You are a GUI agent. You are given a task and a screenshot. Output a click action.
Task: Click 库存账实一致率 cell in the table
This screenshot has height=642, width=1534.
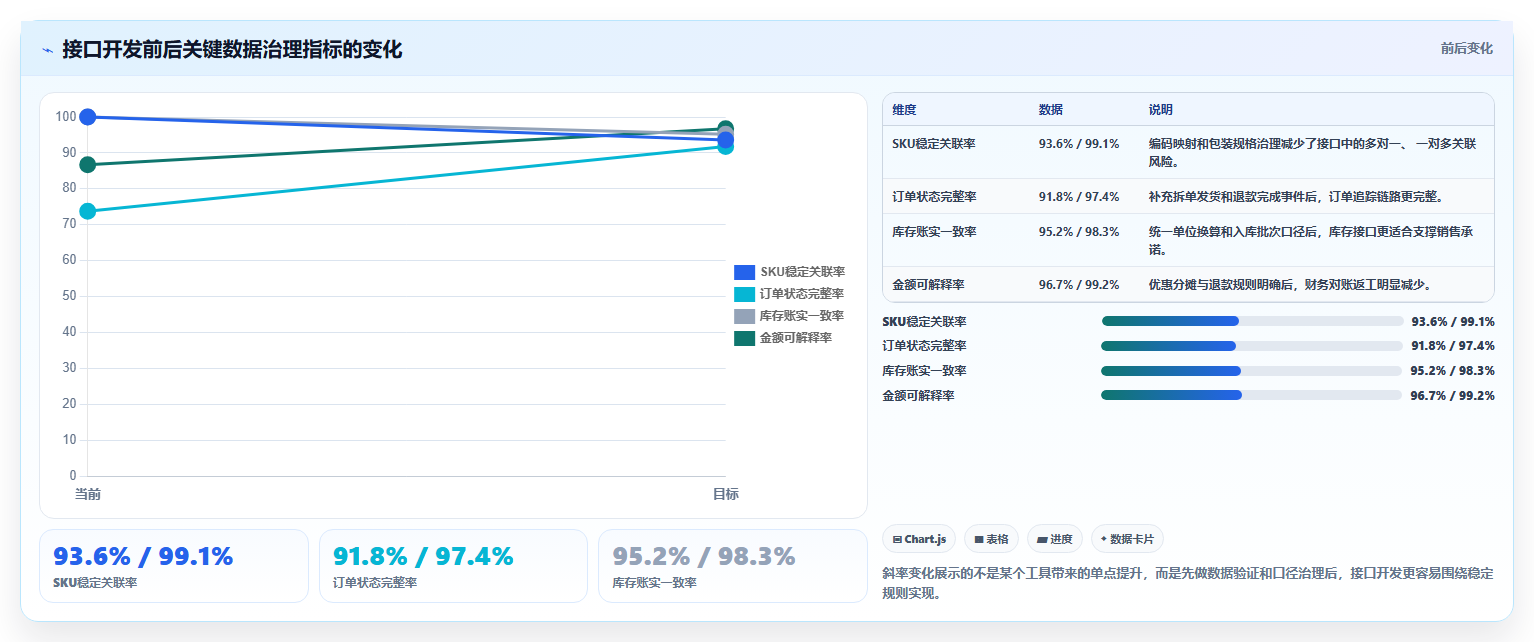click(x=934, y=232)
